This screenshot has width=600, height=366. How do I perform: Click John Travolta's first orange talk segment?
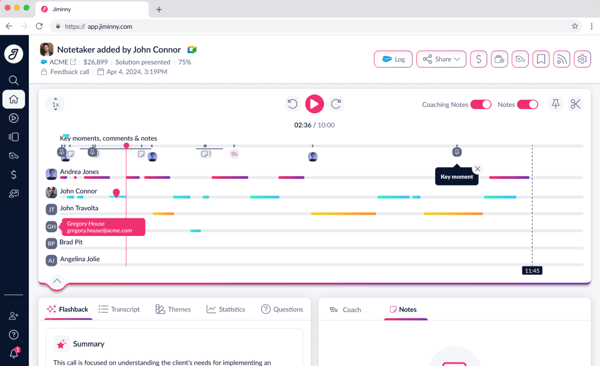point(163,214)
